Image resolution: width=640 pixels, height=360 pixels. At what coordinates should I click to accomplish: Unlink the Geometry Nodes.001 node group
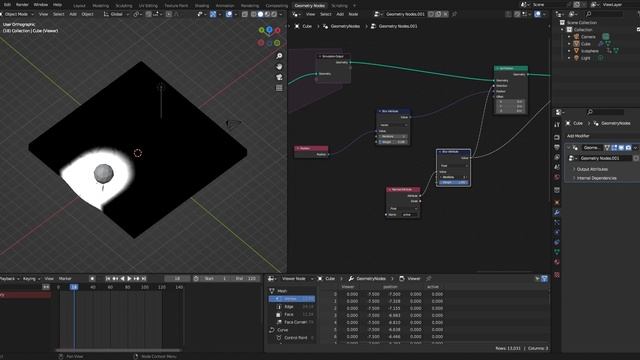pyautogui.click(x=446, y=14)
